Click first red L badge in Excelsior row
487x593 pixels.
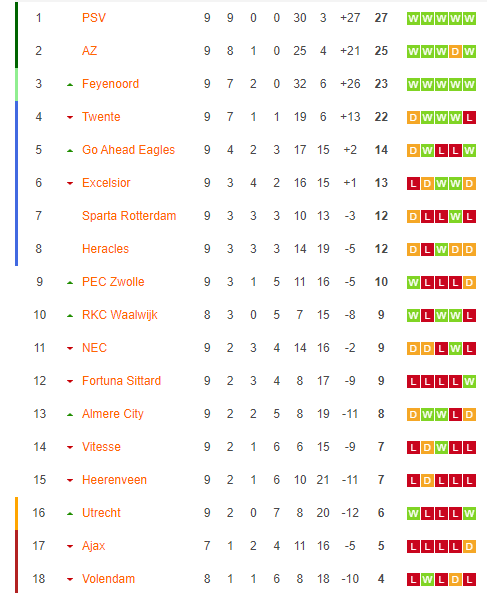[x=413, y=183]
